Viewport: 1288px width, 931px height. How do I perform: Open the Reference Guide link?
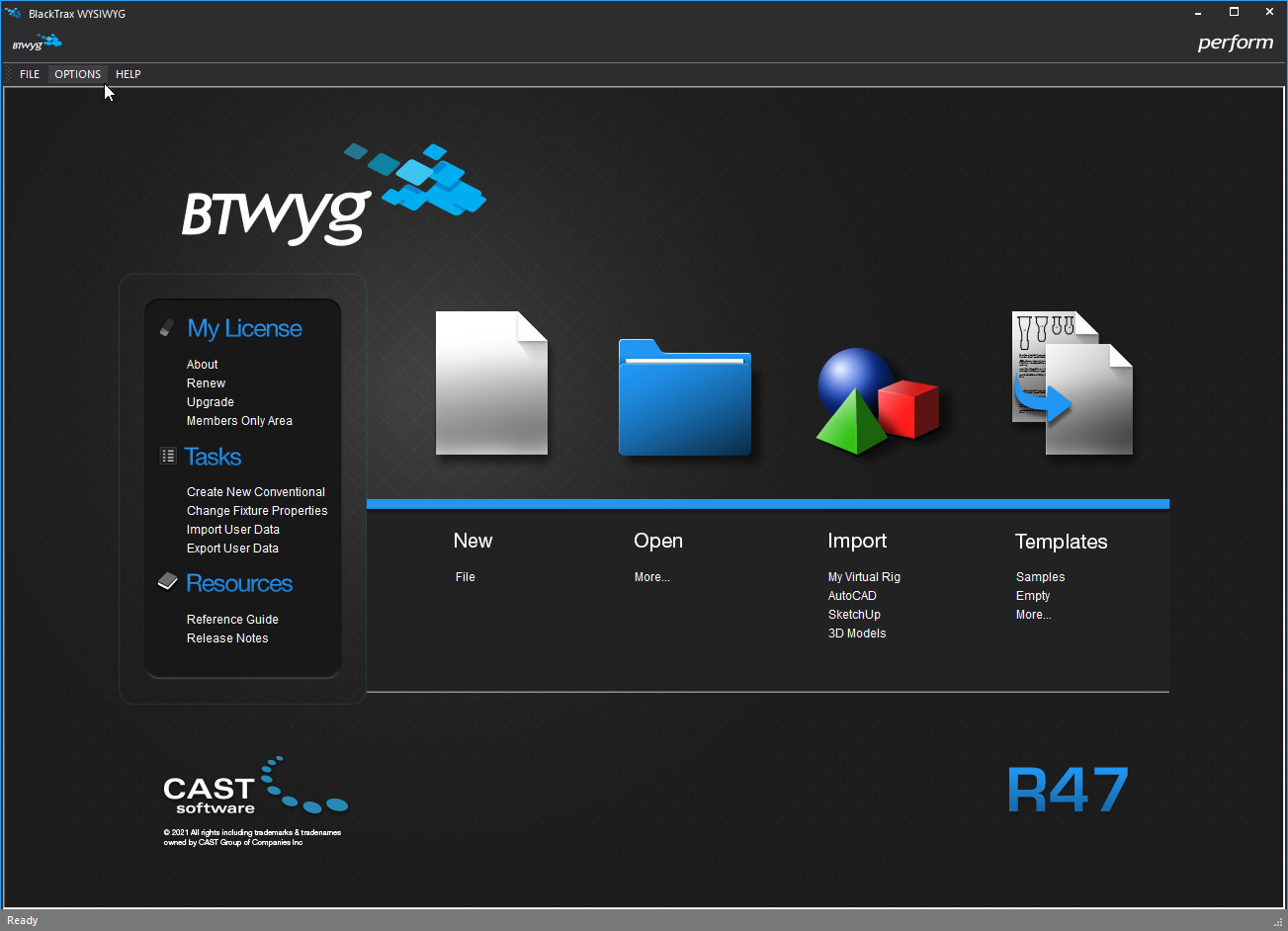pos(232,620)
